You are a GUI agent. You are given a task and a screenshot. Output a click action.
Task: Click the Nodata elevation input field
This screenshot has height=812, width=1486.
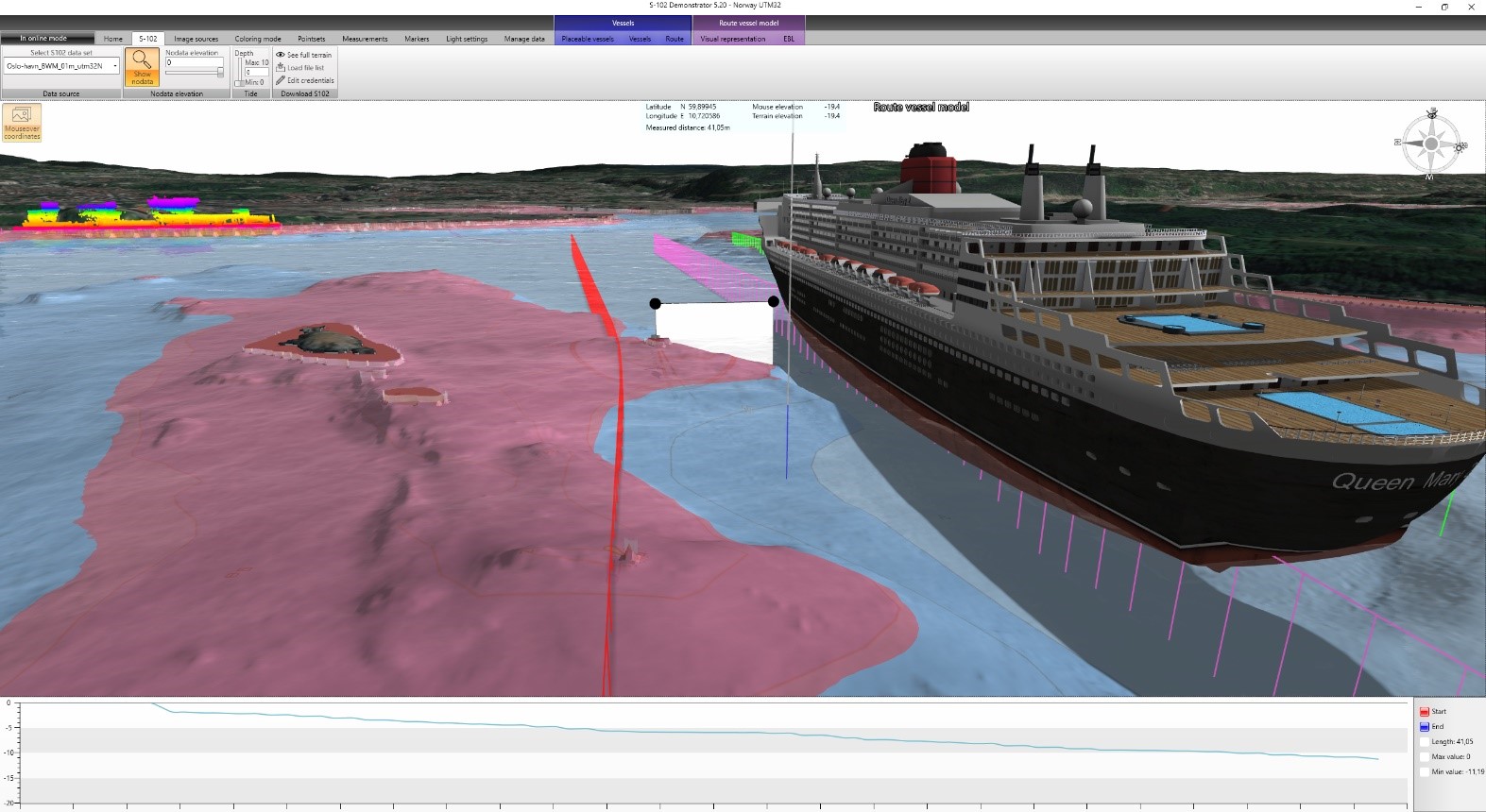pyautogui.click(x=195, y=62)
